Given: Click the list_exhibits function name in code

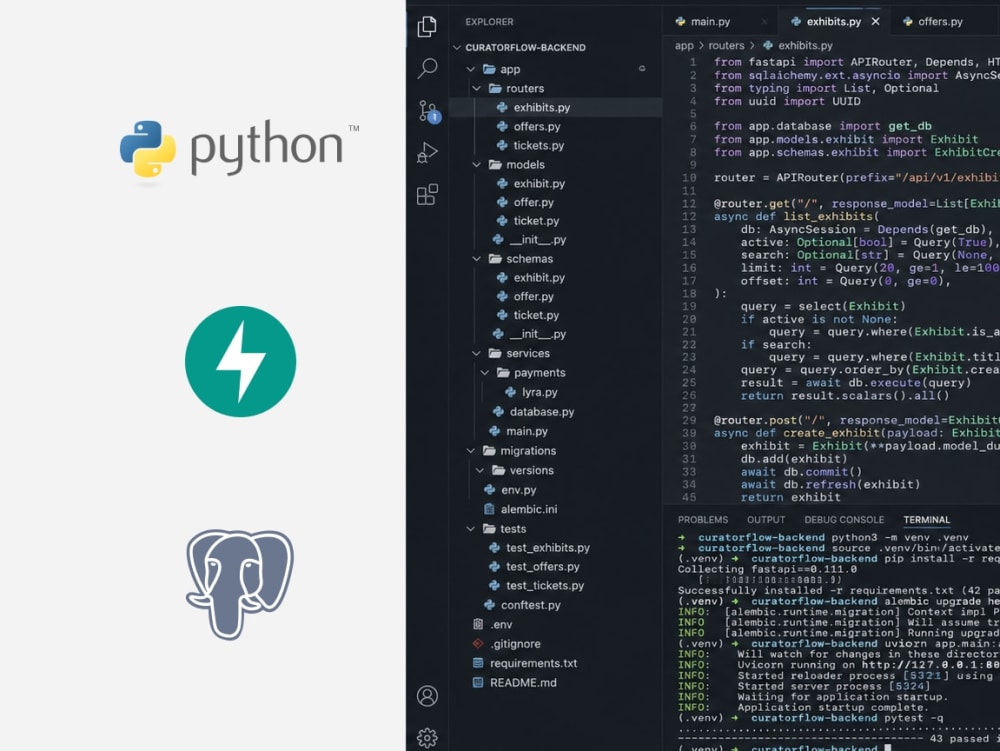Looking at the screenshot, I should click(828, 217).
